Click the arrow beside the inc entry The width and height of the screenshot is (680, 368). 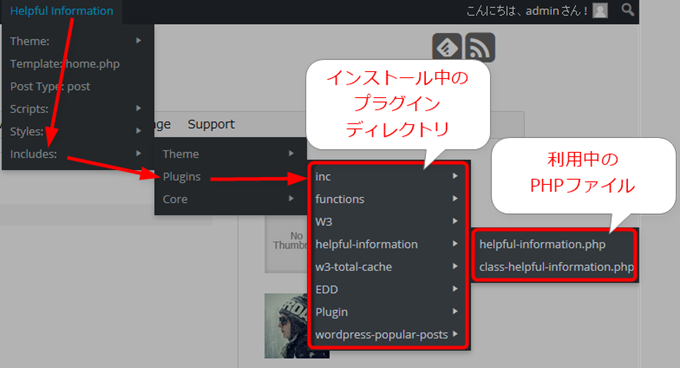click(455, 176)
